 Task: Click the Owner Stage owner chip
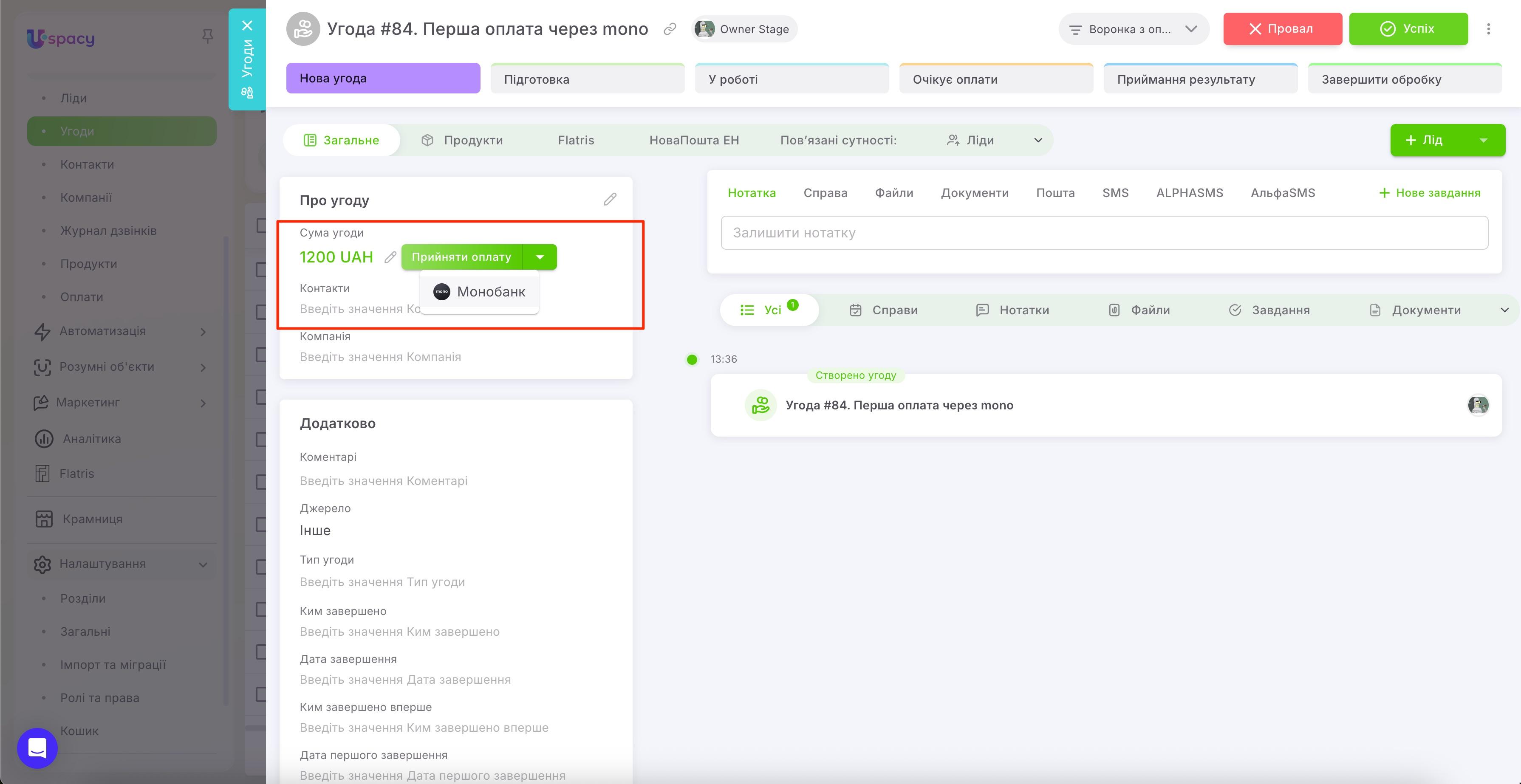pos(744,29)
